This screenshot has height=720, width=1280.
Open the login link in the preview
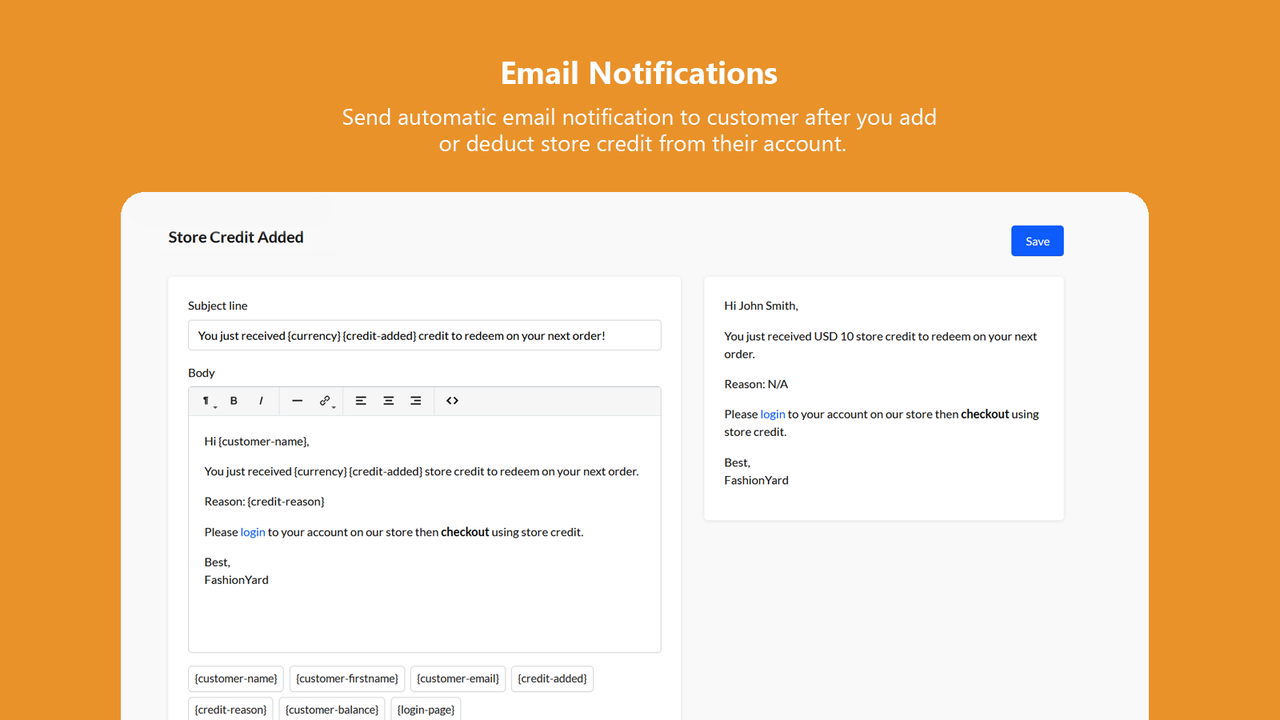click(772, 413)
